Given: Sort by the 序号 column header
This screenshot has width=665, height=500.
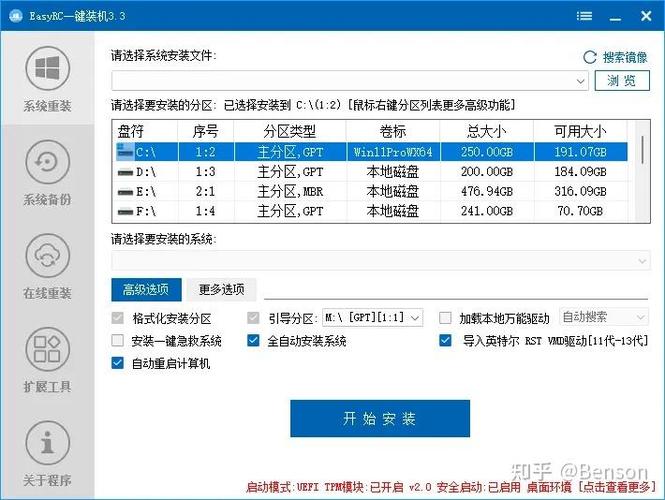Looking at the screenshot, I should [x=206, y=131].
